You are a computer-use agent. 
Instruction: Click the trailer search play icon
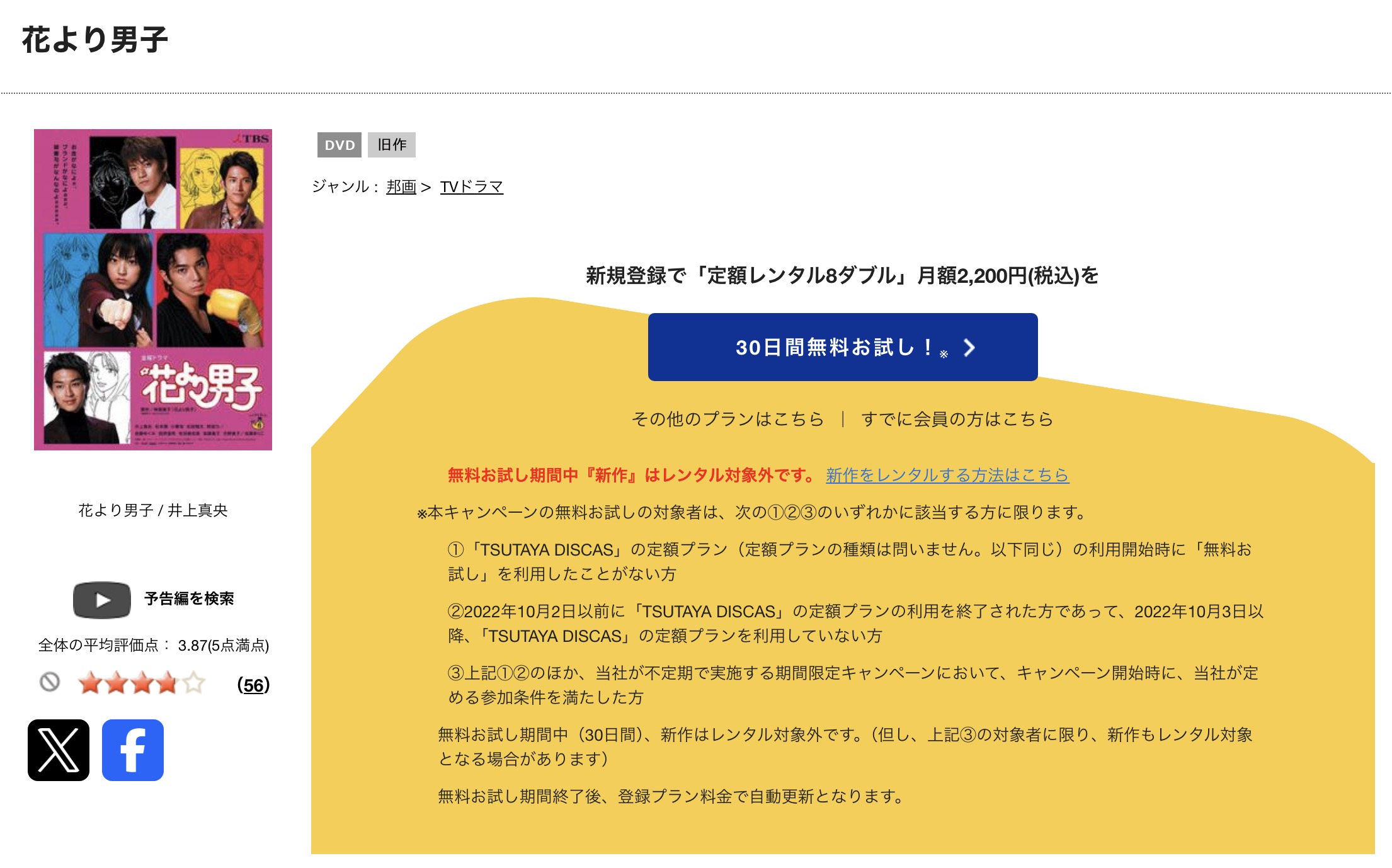[102, 600]
